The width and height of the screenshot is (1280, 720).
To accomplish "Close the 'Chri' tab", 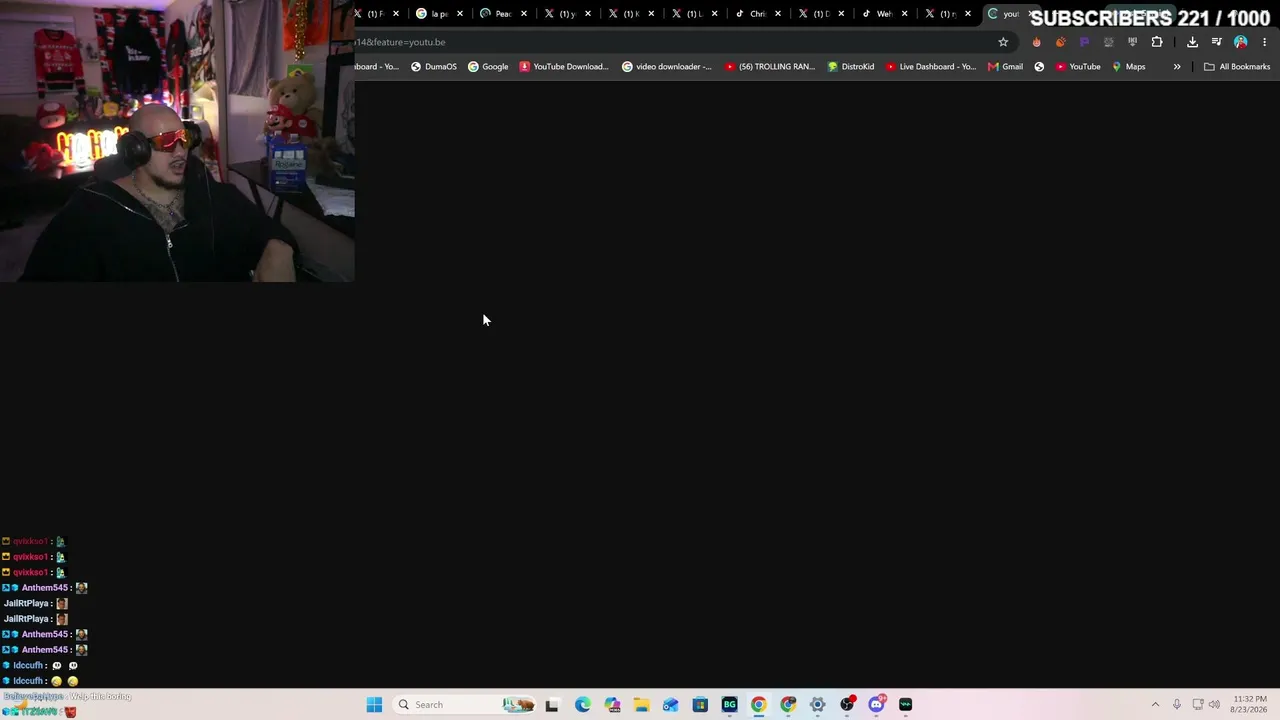I will [778, 14].
